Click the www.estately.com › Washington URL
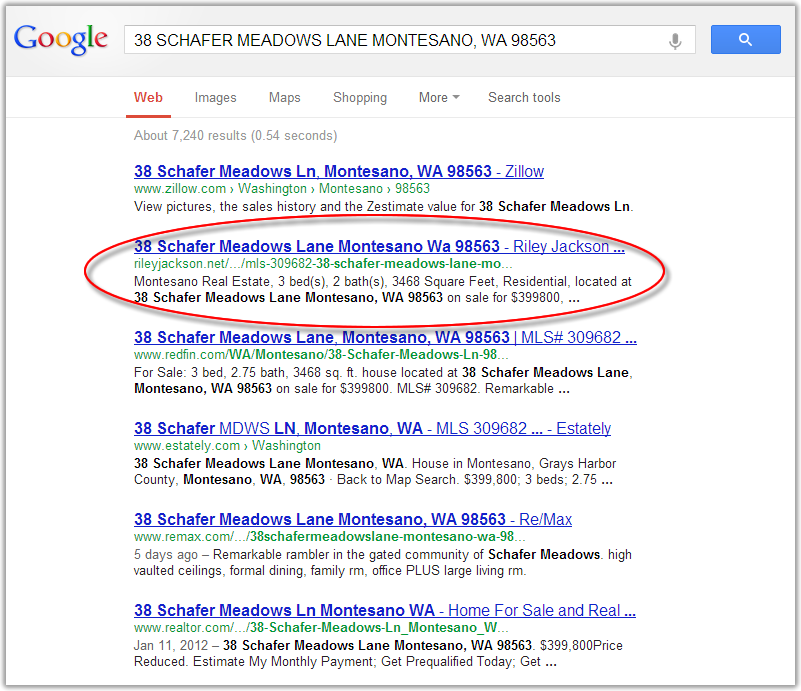 point(227,445)
